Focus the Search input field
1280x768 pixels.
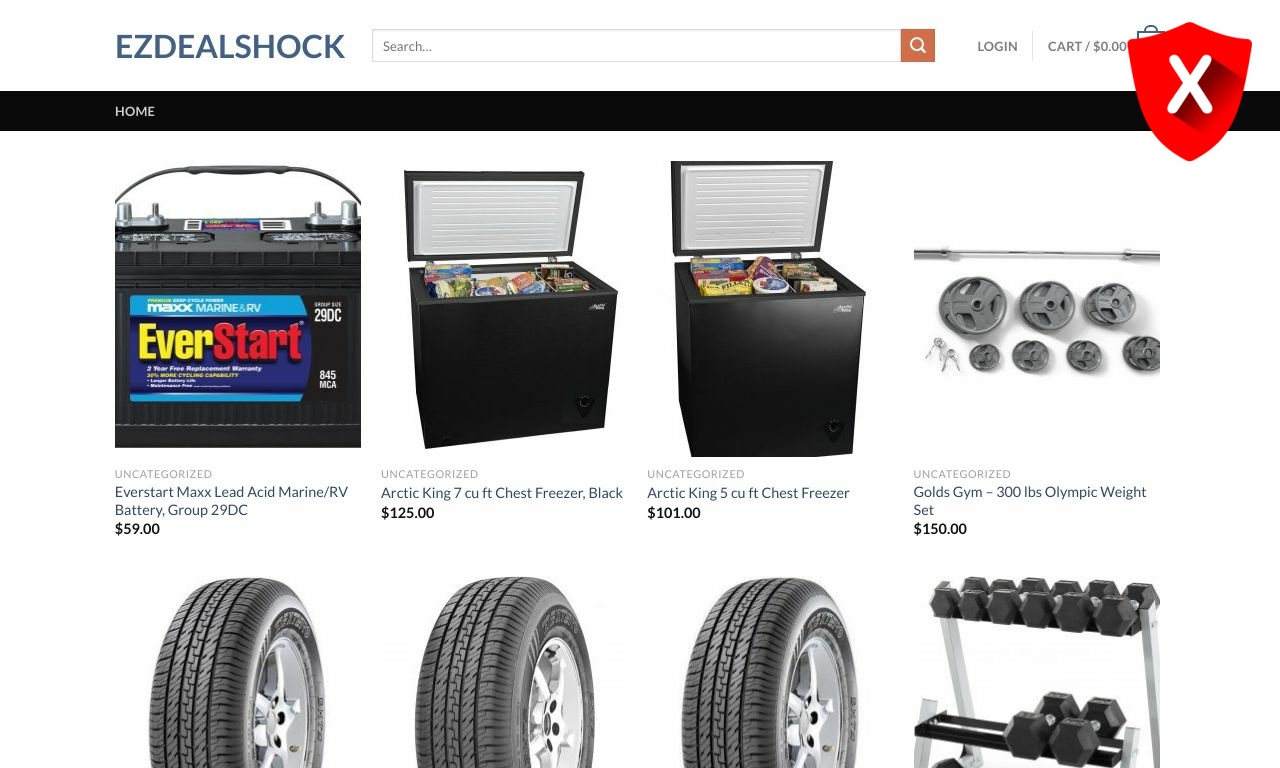636,45
